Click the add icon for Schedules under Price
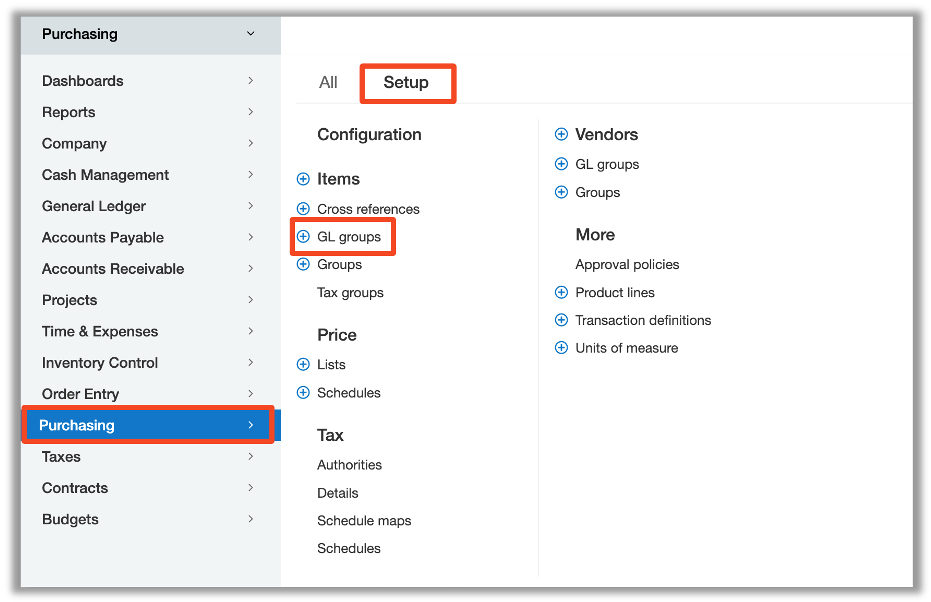 click(x=302, y=392)
